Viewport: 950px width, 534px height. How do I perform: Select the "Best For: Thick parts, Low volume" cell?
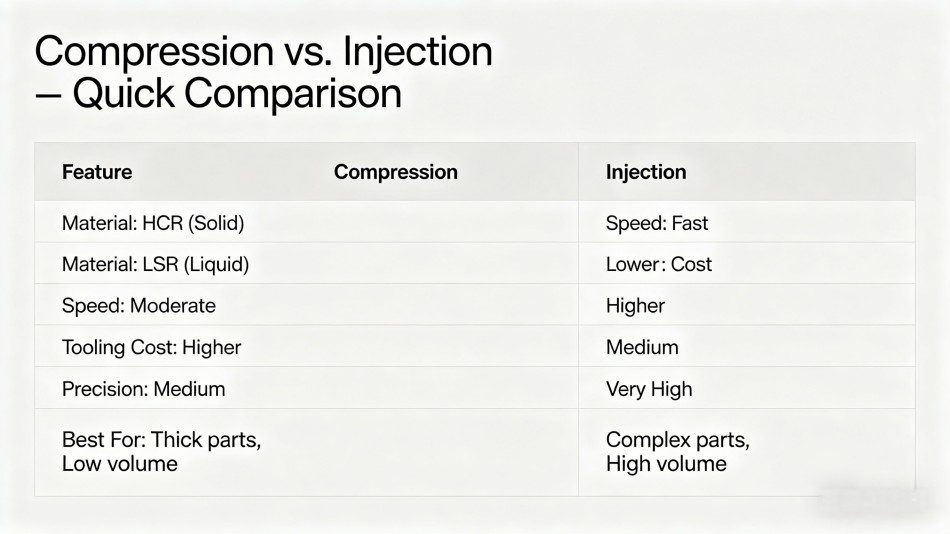point(161,451)
